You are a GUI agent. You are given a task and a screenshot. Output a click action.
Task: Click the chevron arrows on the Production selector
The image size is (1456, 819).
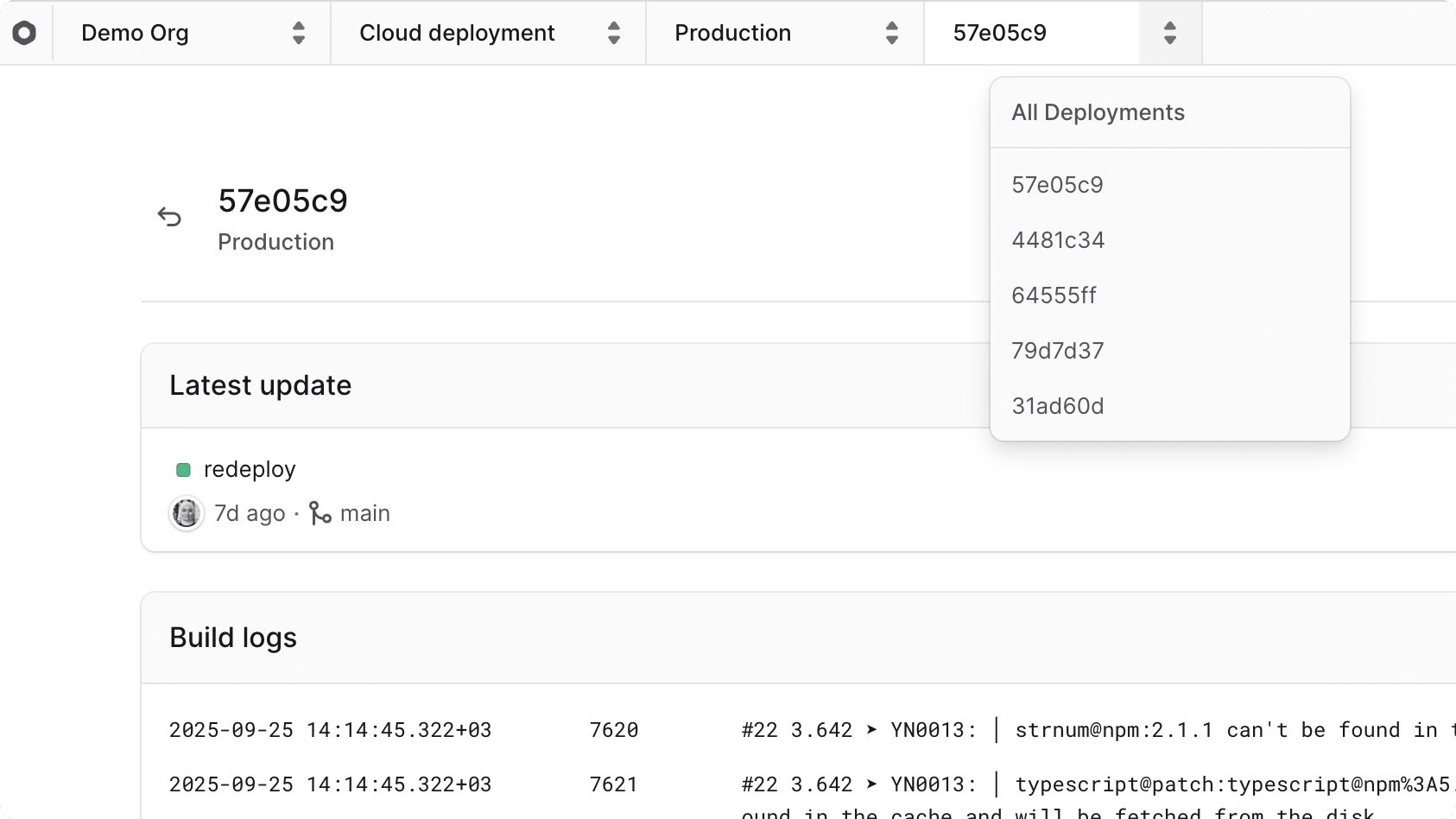pos(892,33)
